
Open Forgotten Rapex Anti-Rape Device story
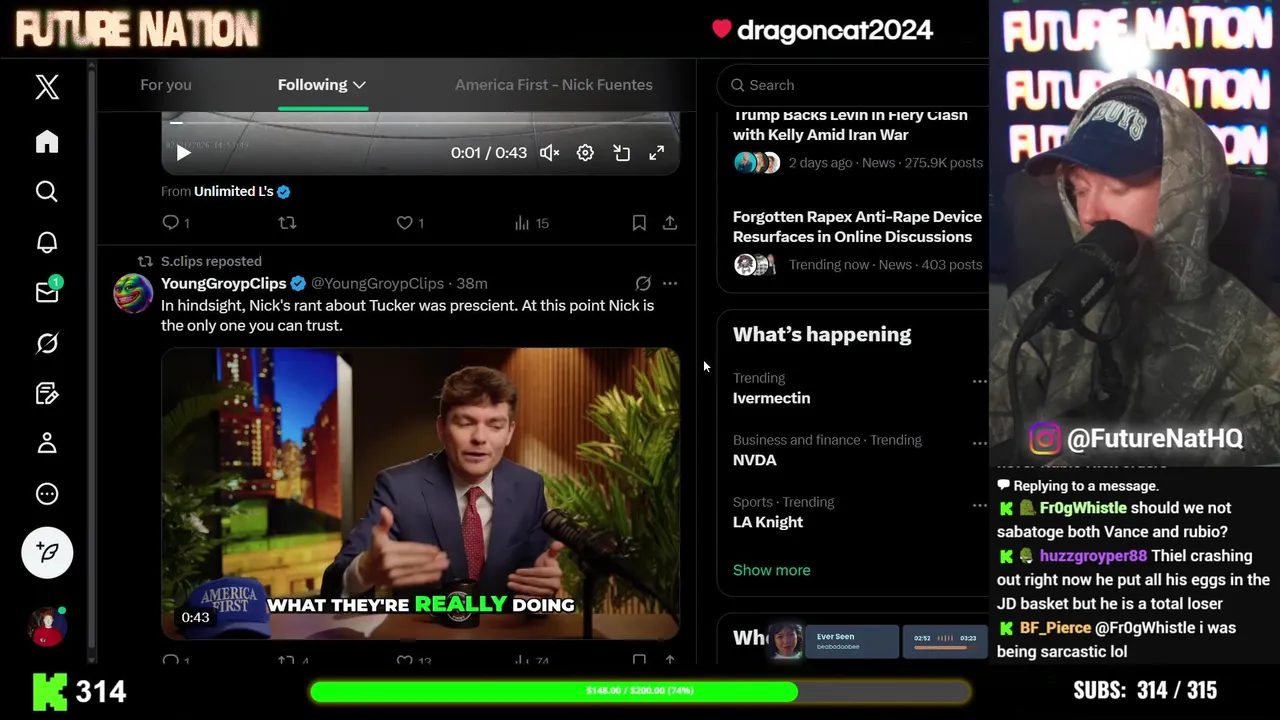[x=858, y=240]
